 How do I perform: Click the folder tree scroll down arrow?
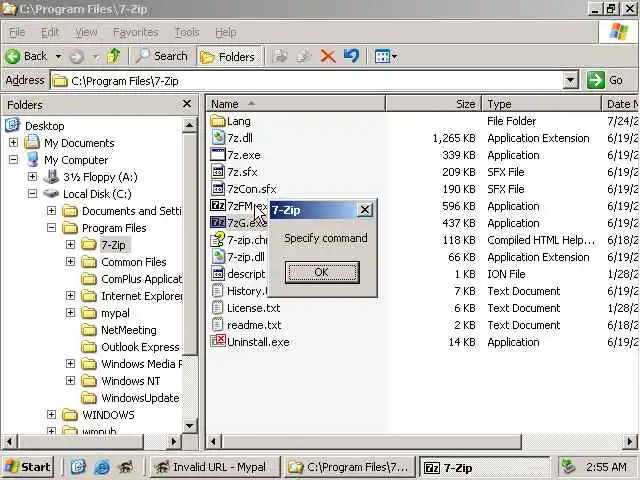point(189,426)
